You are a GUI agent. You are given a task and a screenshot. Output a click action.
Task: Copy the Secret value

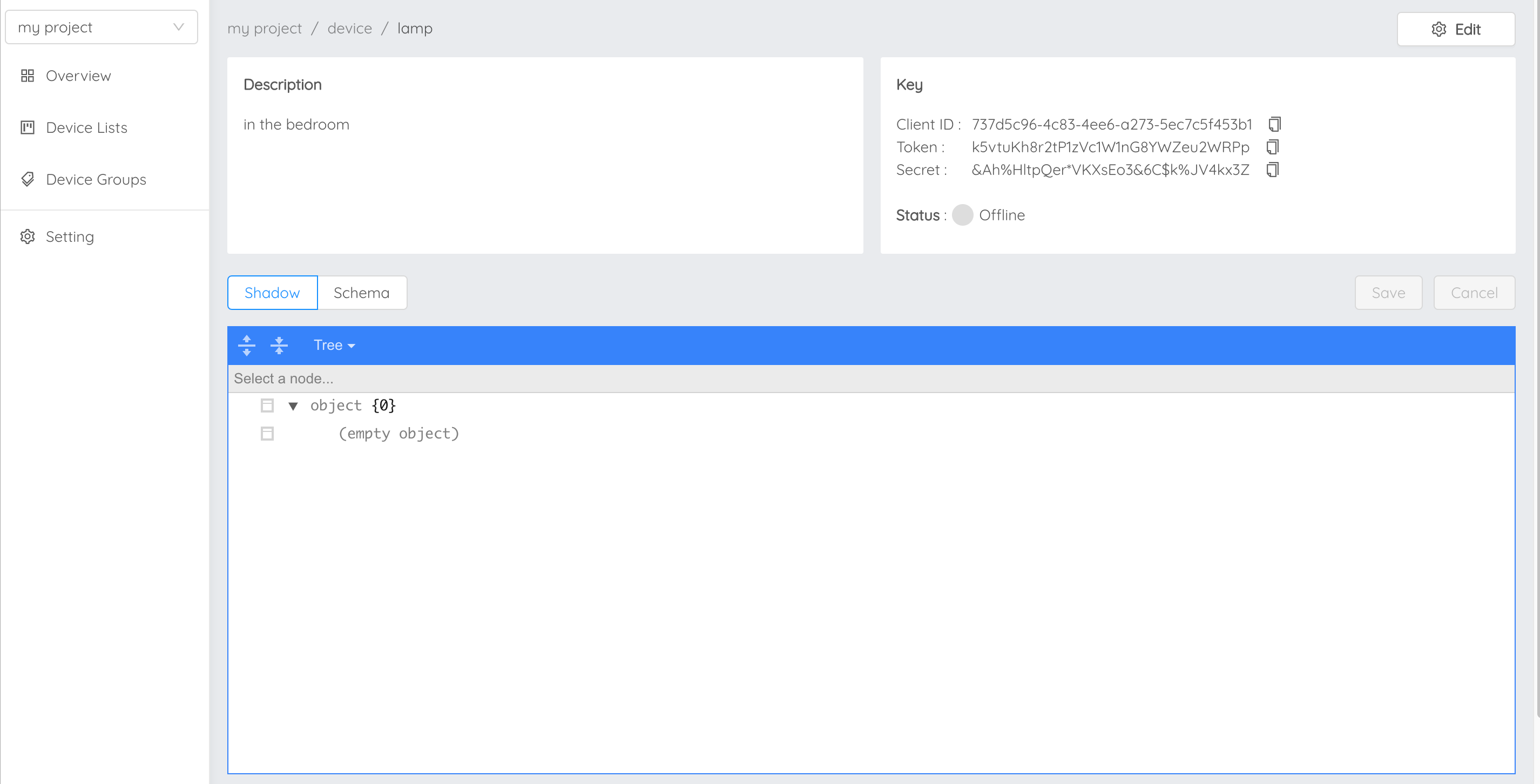1273,170
